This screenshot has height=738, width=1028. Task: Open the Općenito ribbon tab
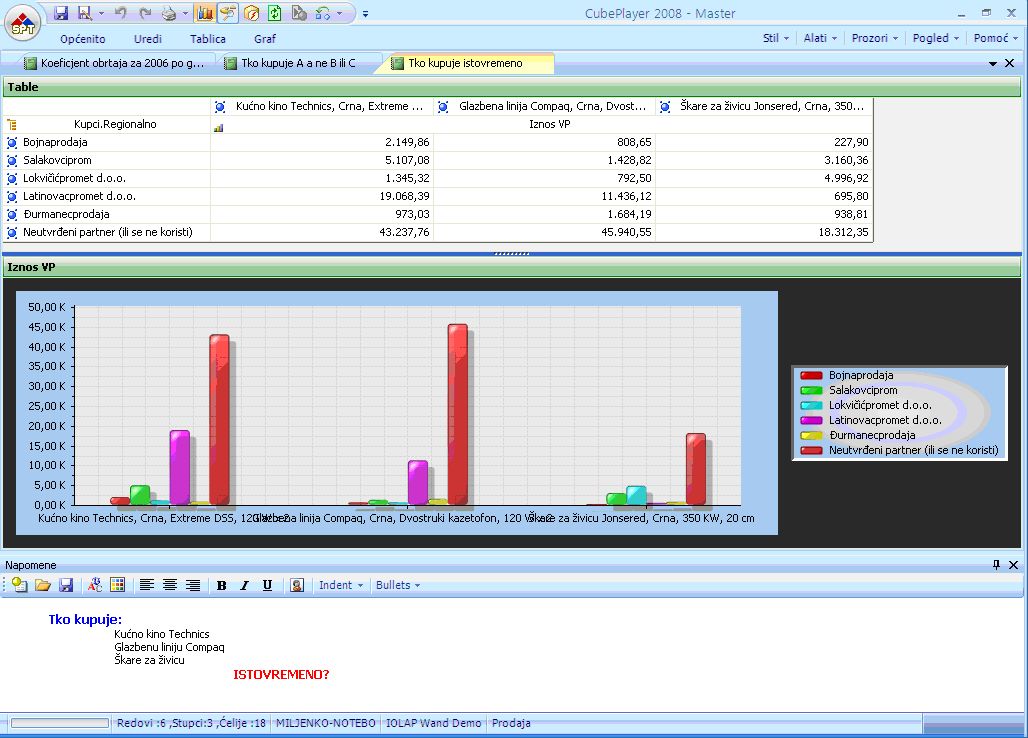[83, 39]
